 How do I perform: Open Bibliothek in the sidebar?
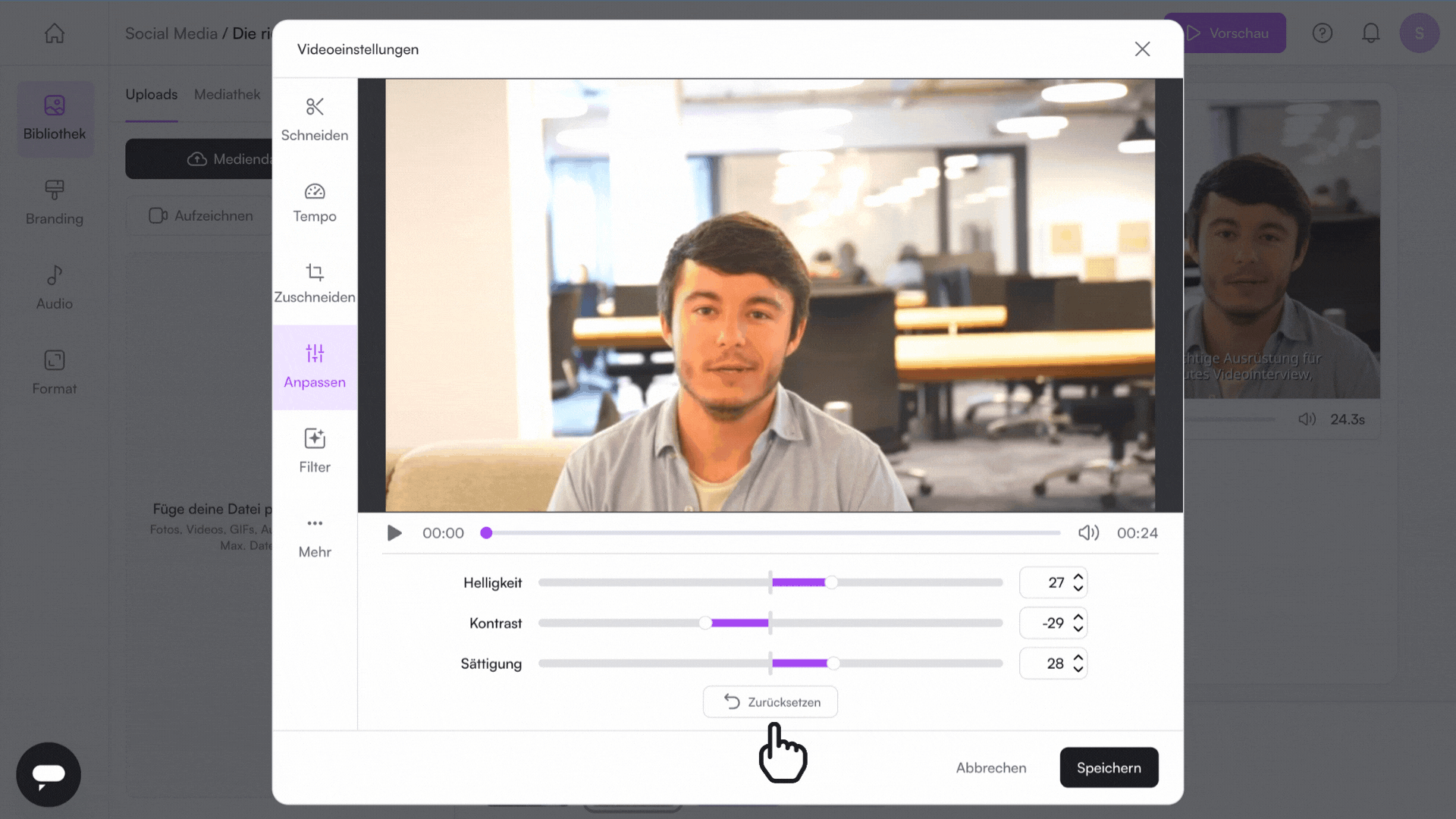tap(55, 118)
